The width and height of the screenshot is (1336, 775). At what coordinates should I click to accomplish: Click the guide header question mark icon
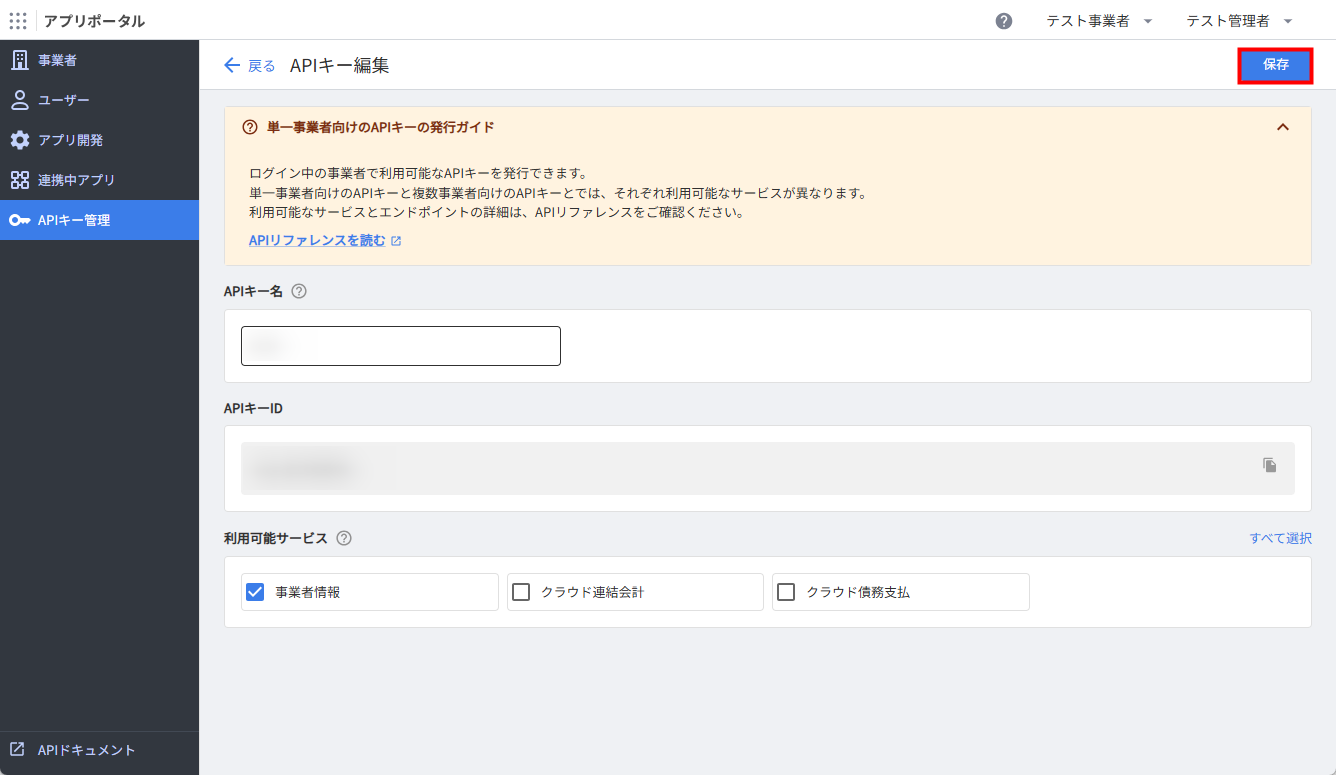[250, 127]
